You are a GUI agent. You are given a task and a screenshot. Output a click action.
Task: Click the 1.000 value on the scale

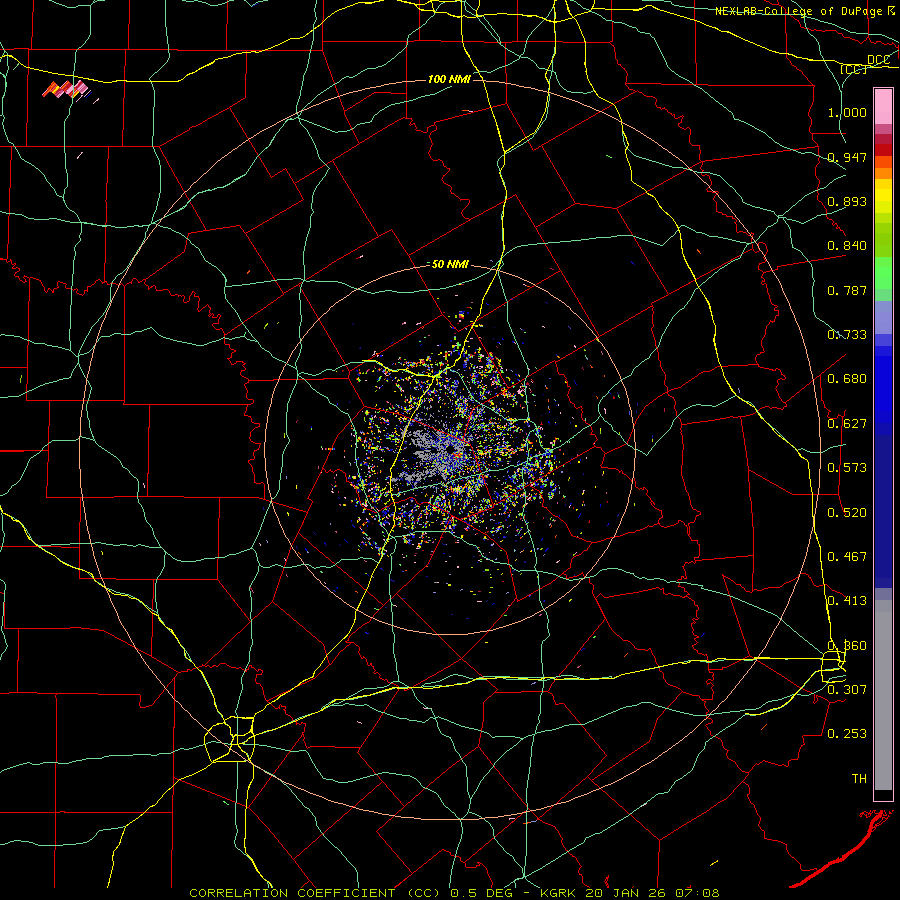847,112
